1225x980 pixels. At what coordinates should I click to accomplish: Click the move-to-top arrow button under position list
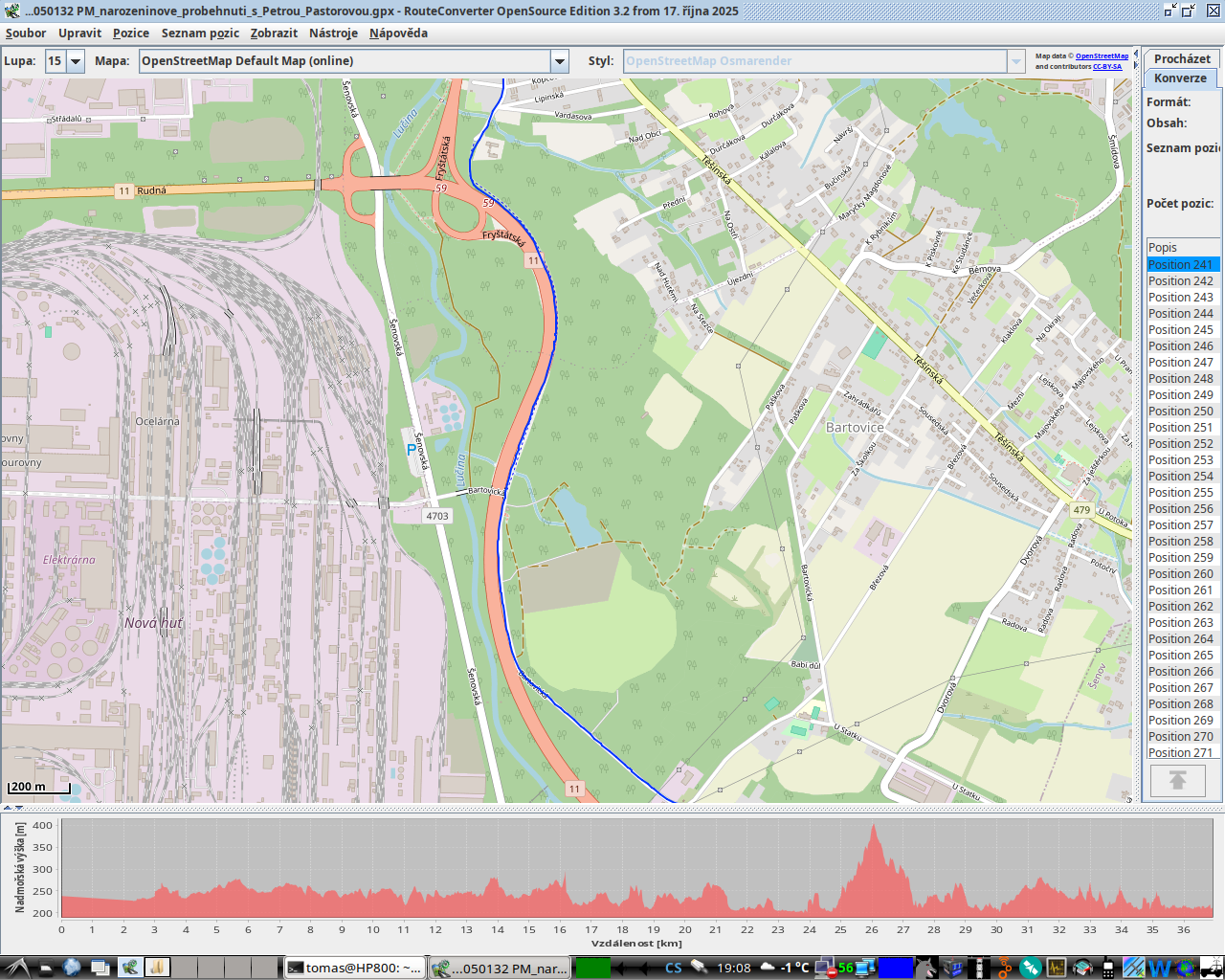tap(1177, 781)
